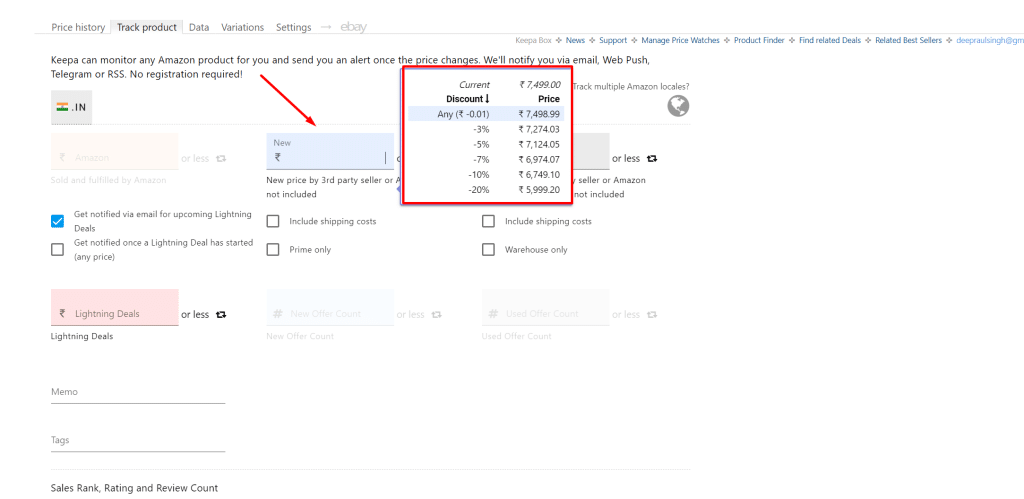The image size is (1024, 499).
Task: Click the Memo text field
Action: coord(137,392)
